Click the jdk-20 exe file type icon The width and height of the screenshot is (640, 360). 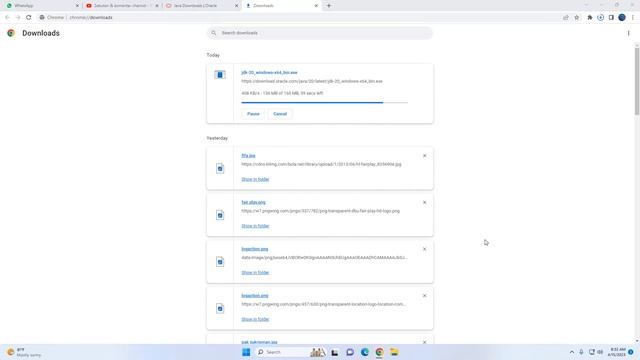coord(220,75)
